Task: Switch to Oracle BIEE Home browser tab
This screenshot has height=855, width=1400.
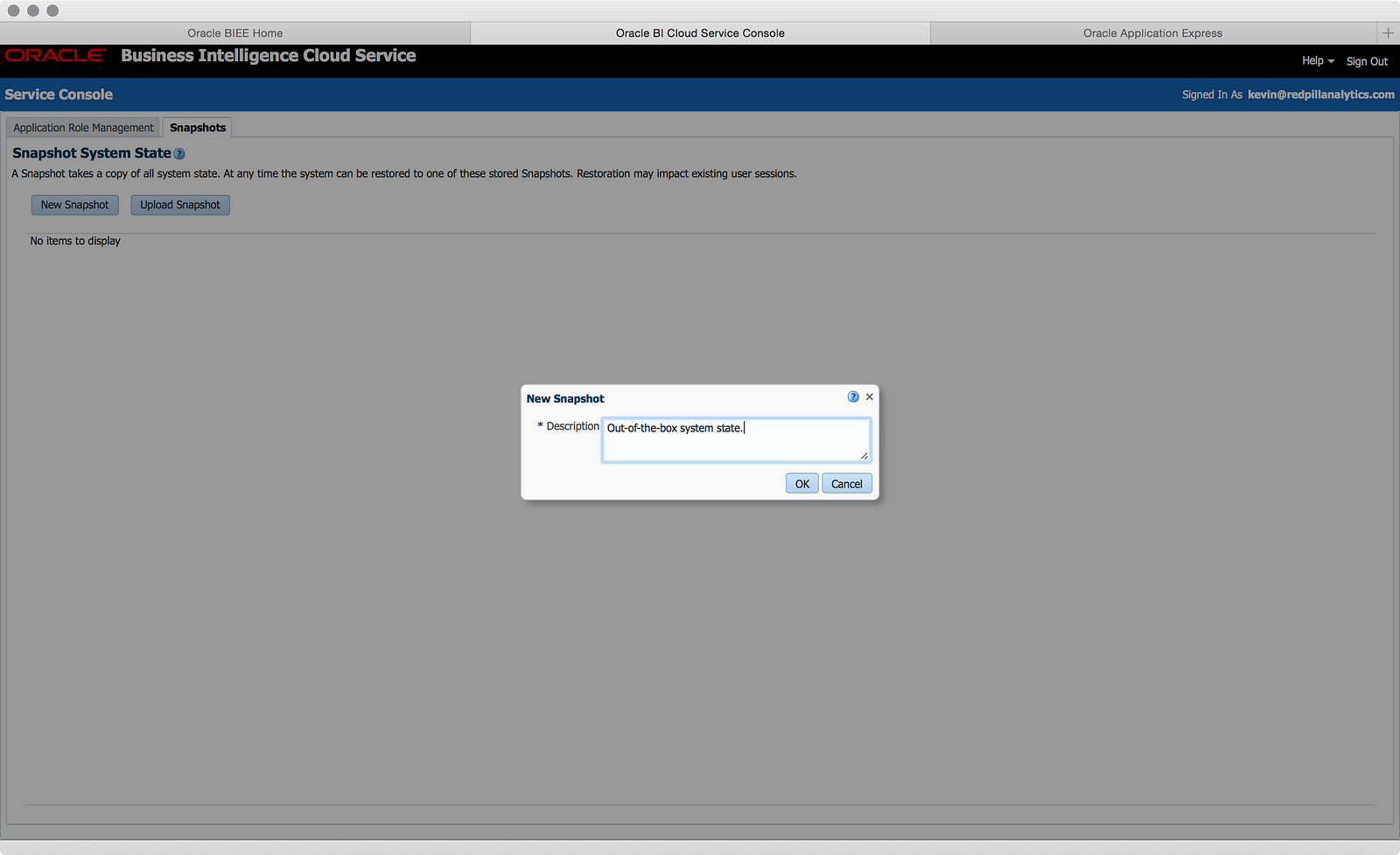Action: coord(234,33)
